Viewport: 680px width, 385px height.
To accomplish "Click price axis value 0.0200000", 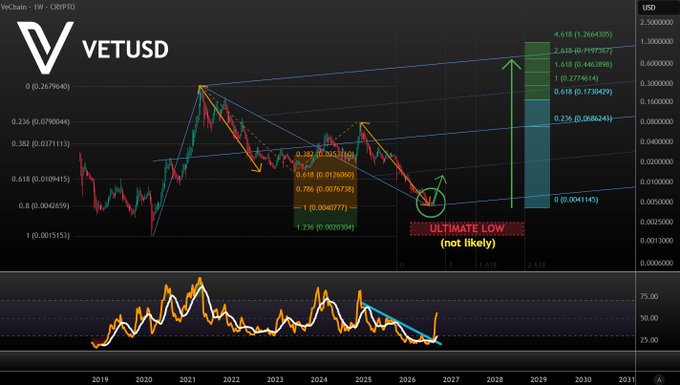I will [x=657, y=162].
